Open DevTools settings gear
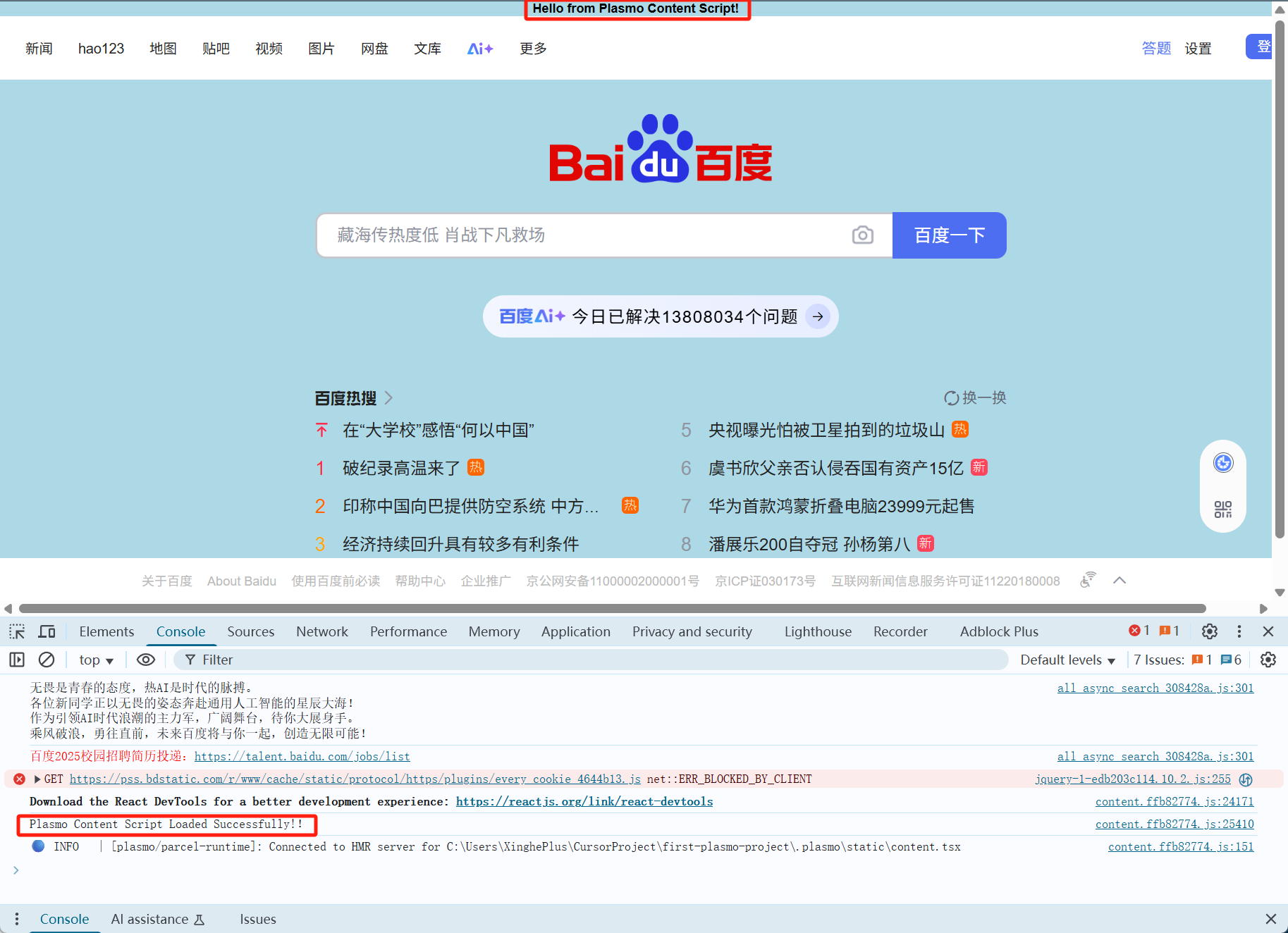 tap(1210, 631)
